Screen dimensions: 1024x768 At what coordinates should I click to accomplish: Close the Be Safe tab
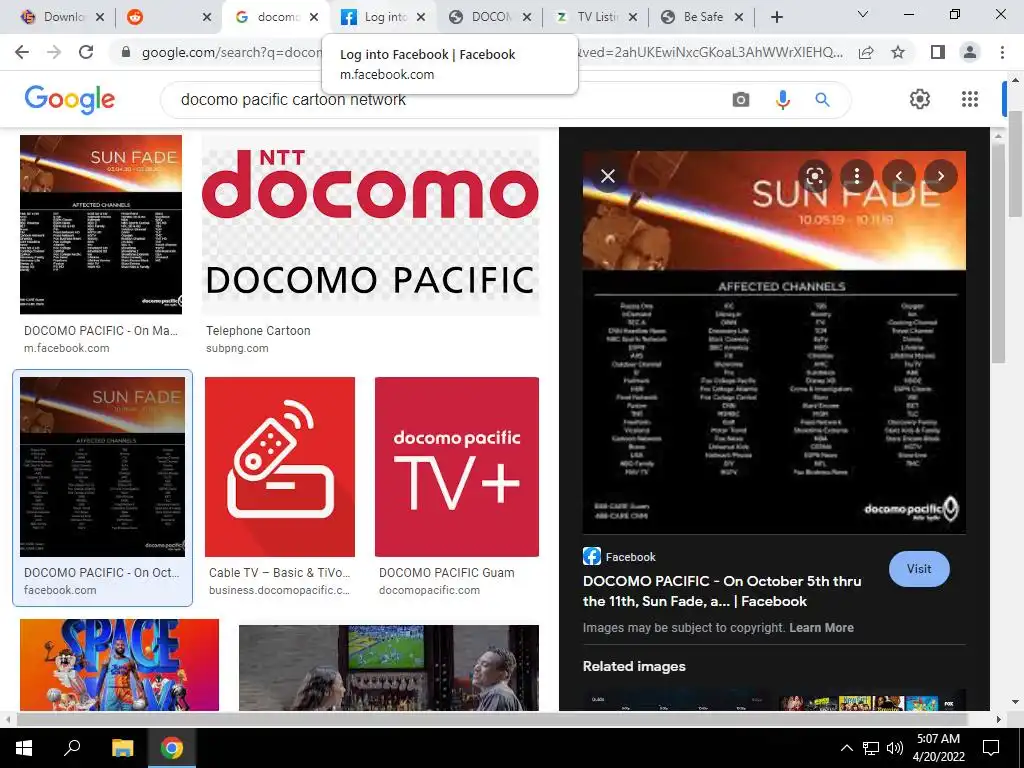(x=739, y=17)
